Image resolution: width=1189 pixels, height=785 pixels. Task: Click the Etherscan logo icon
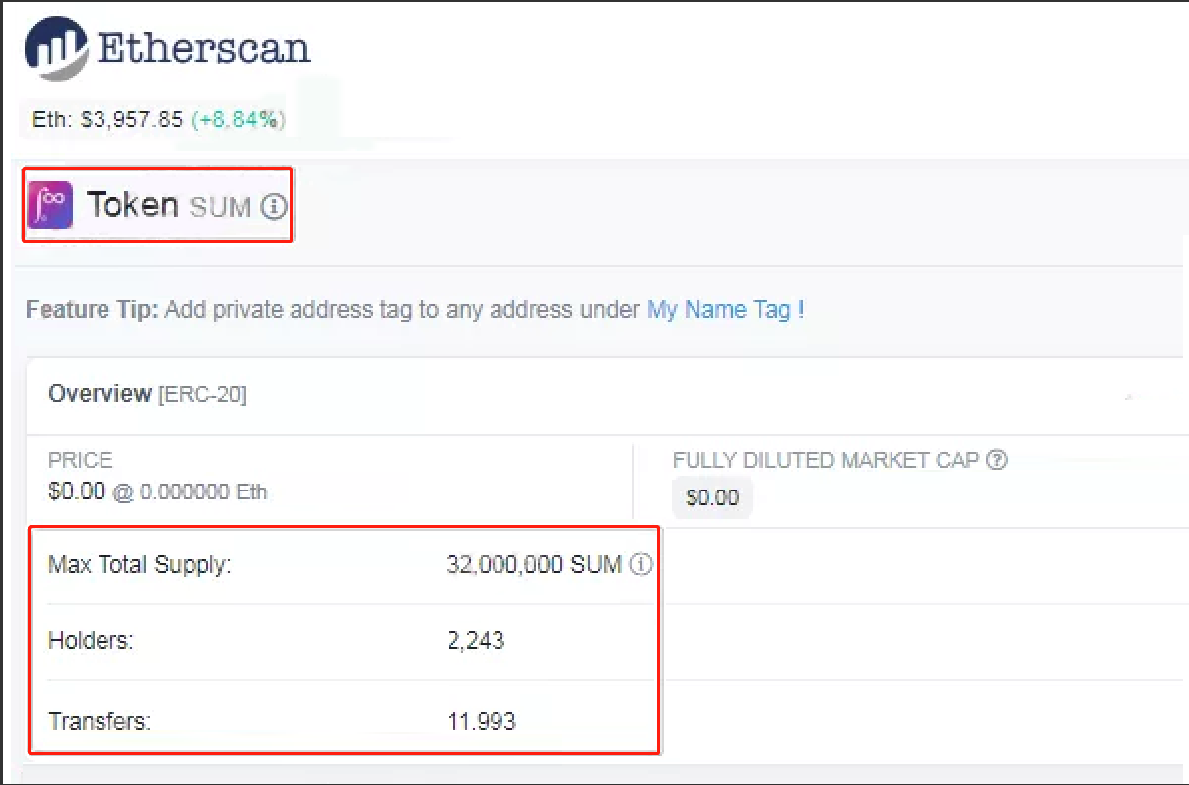57,49
